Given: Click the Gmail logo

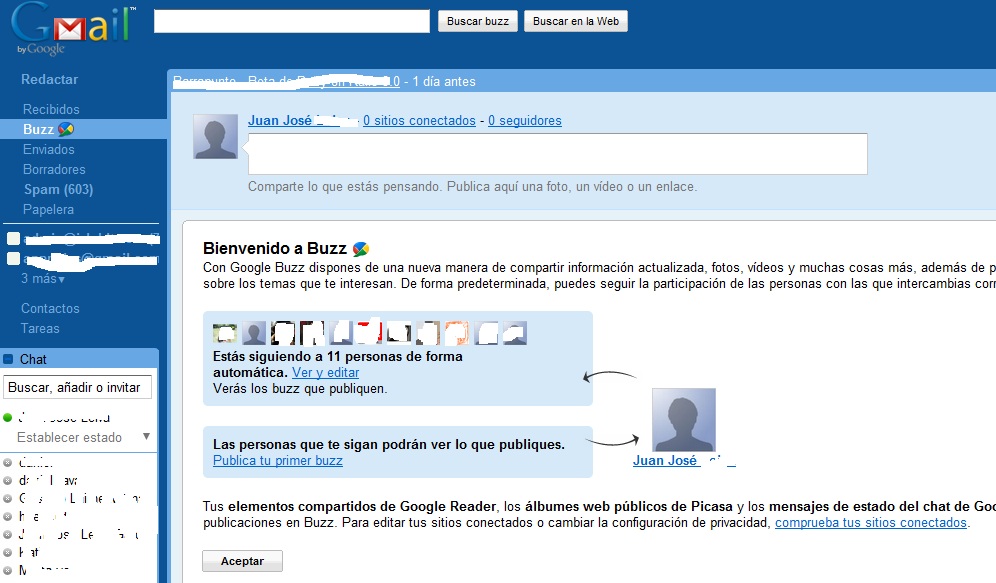Looking at the screenshot, I should (72, 29).
